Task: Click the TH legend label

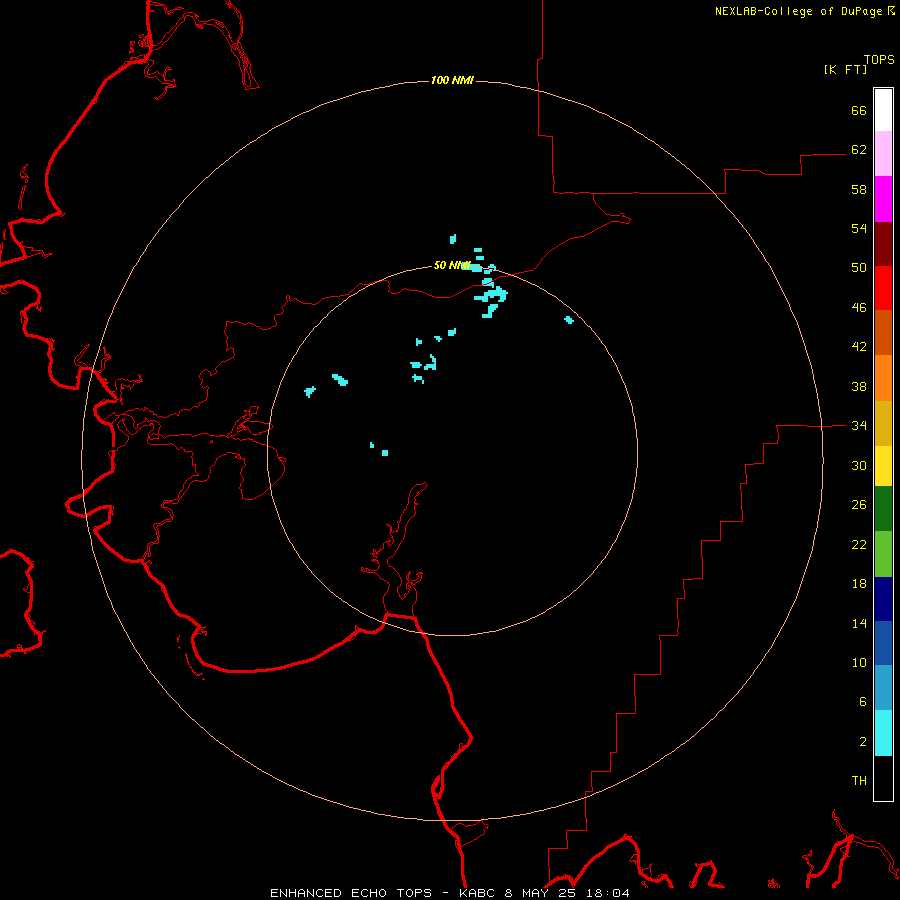Action: (859, 781)
